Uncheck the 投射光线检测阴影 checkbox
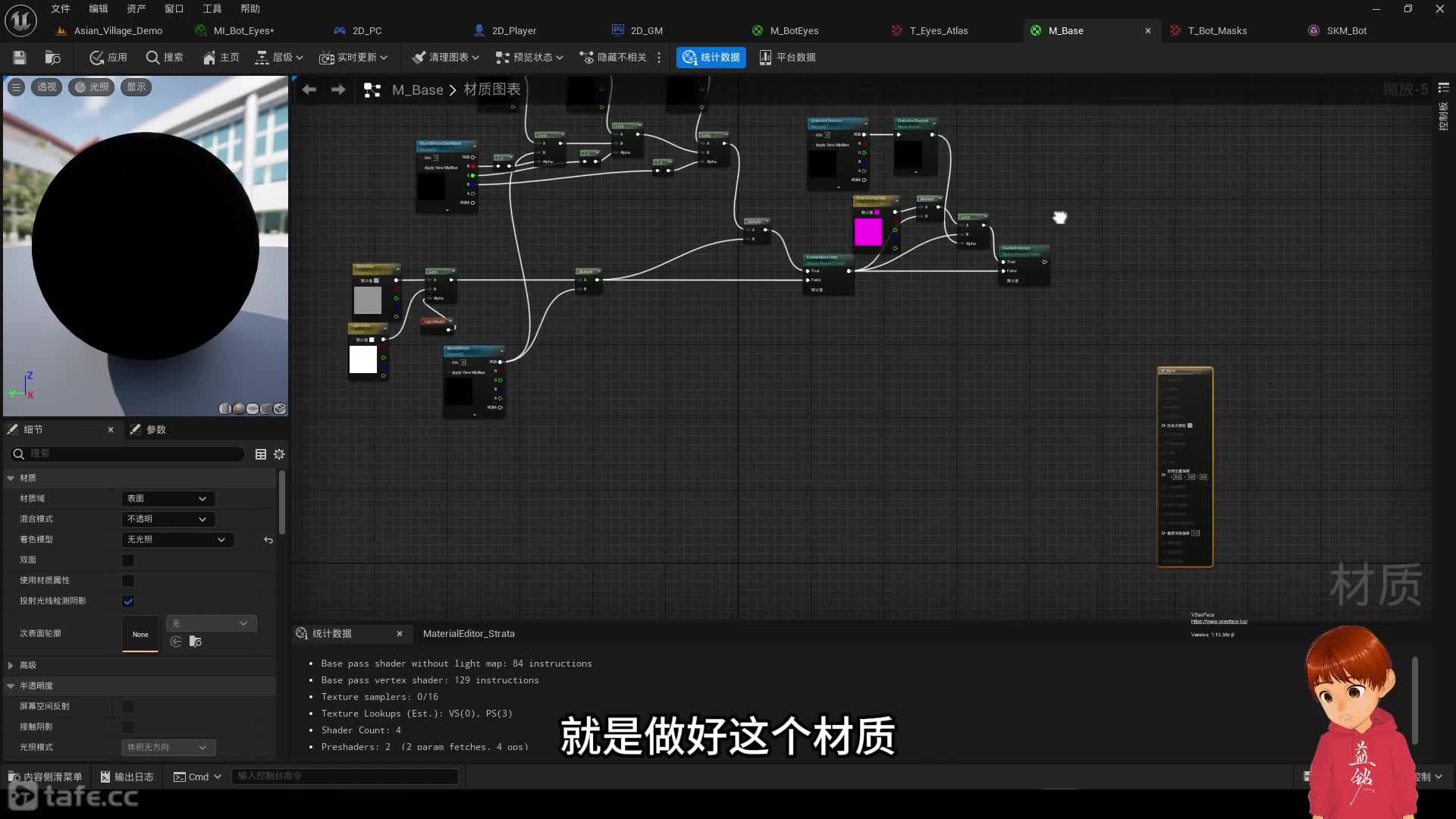This screenshot has width=1456, height=819. coord(128,601)
